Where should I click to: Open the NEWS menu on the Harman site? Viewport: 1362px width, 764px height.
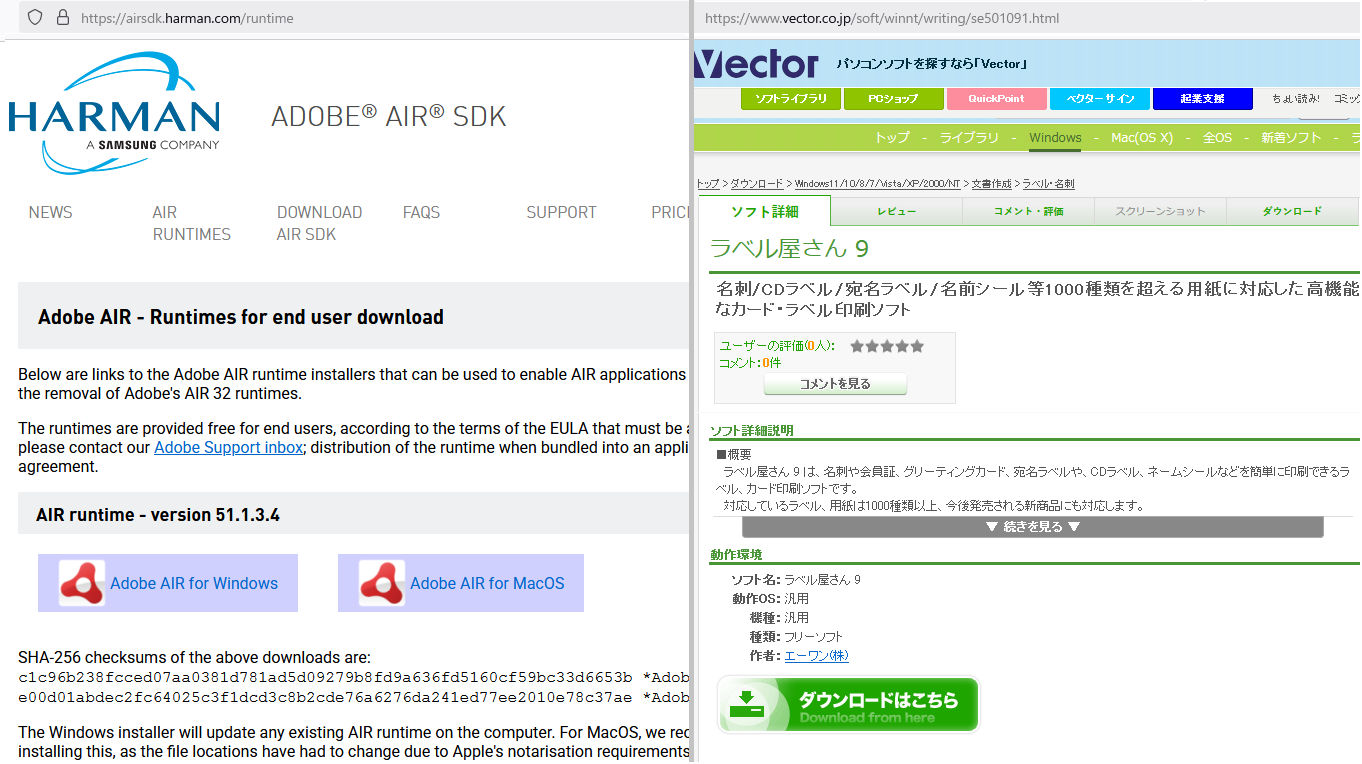click(x=50, y=212)
